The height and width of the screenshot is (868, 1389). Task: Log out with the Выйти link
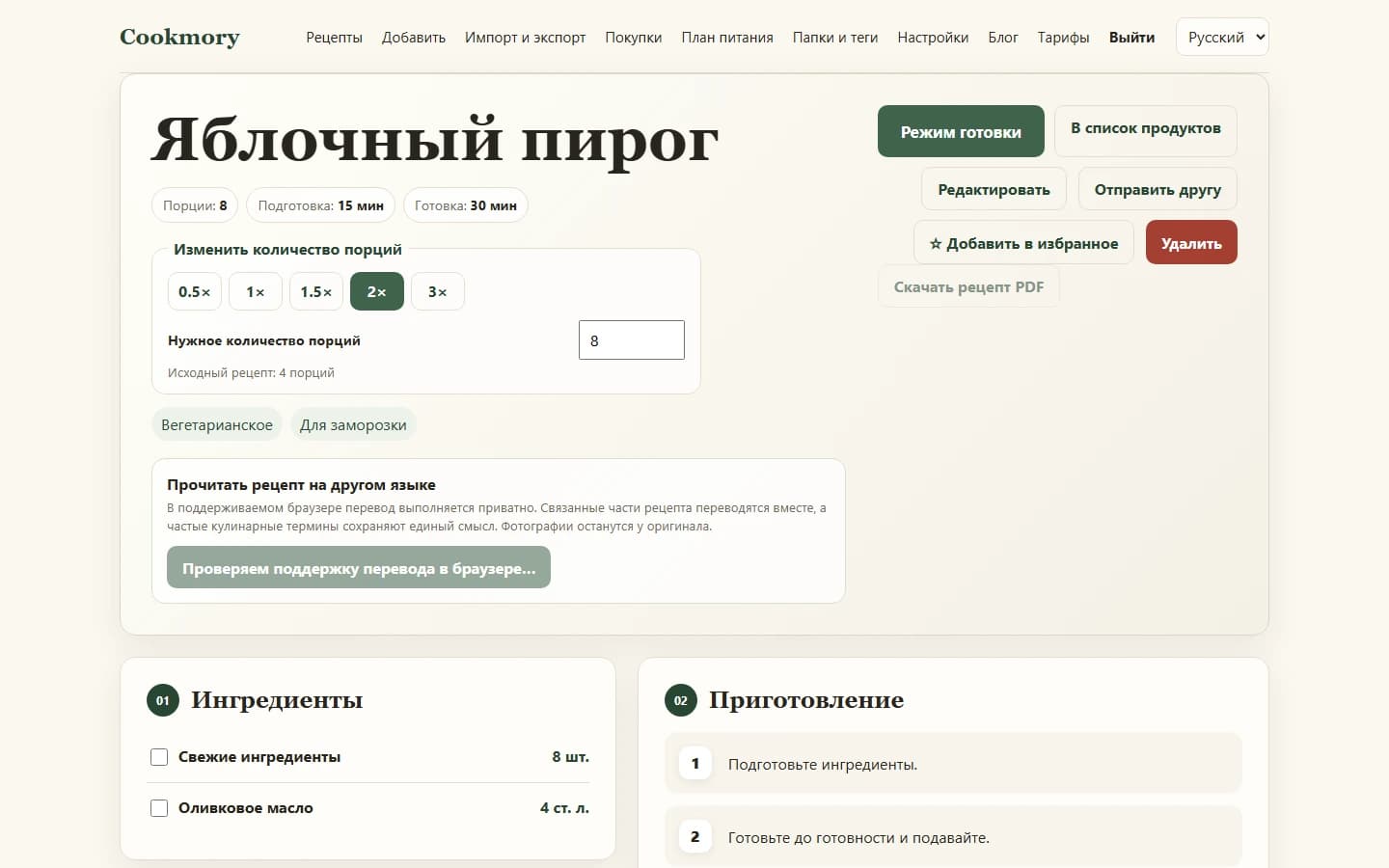click(1131, 38)
